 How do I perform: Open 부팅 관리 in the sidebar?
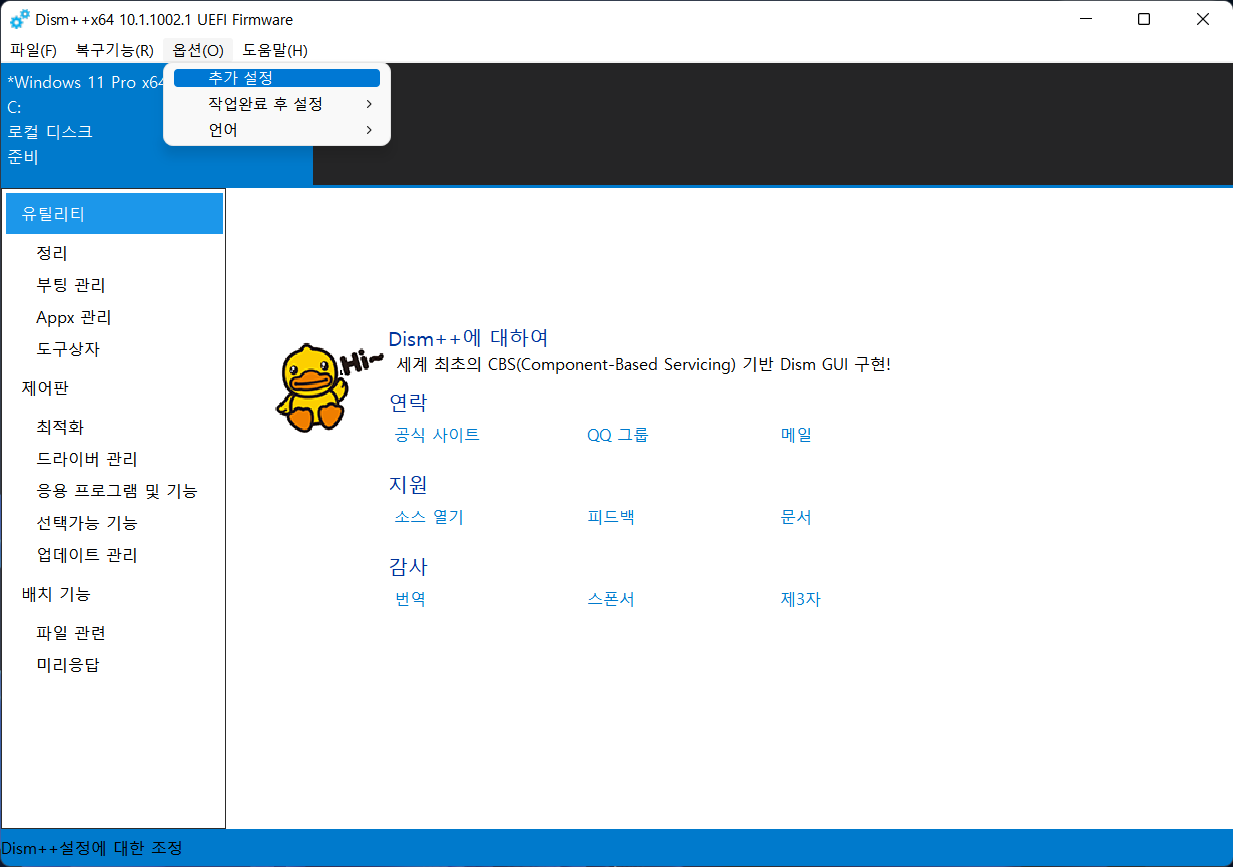tap(71, 286)
